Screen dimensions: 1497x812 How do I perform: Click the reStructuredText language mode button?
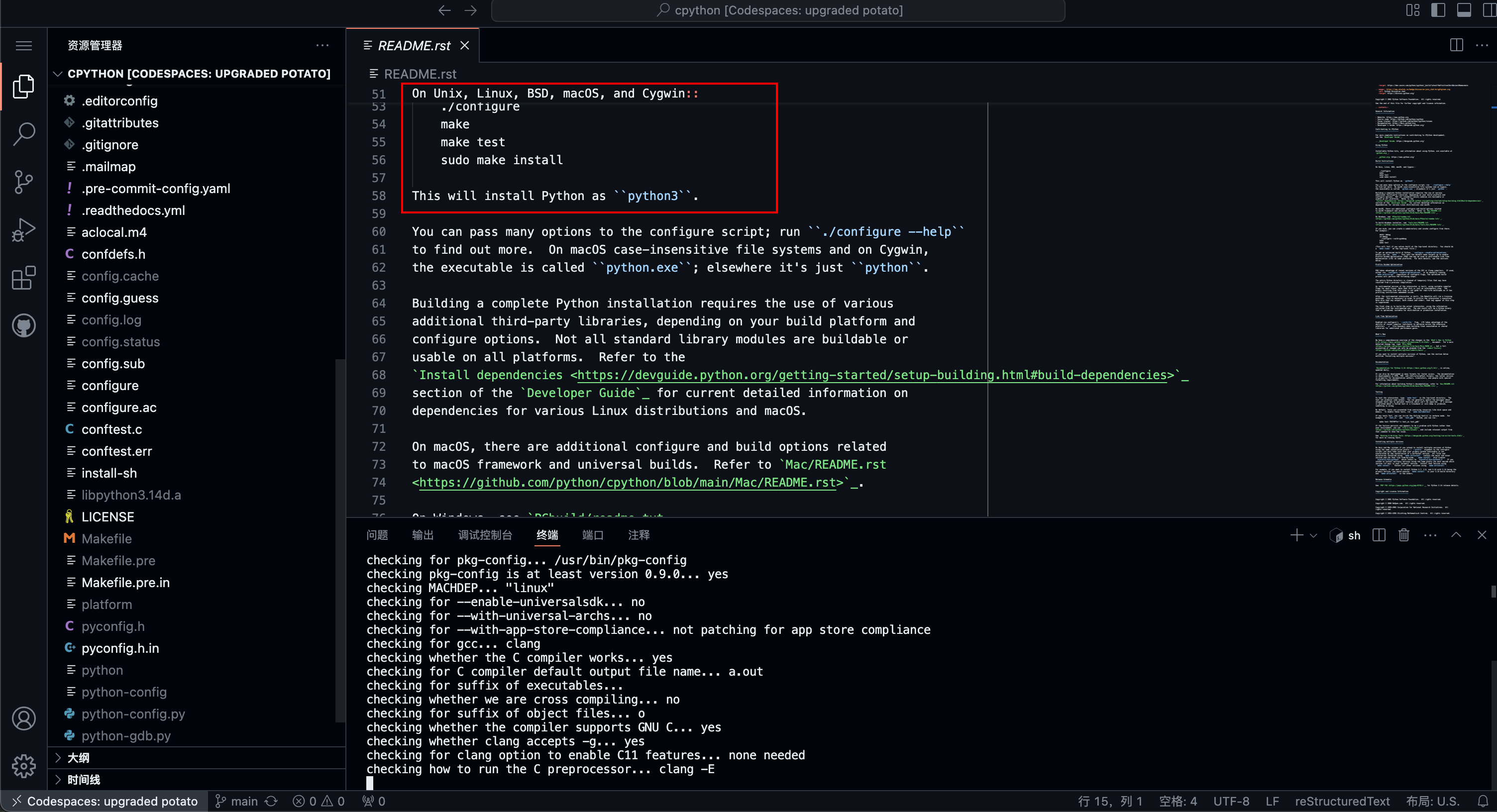pos(1342,801)
